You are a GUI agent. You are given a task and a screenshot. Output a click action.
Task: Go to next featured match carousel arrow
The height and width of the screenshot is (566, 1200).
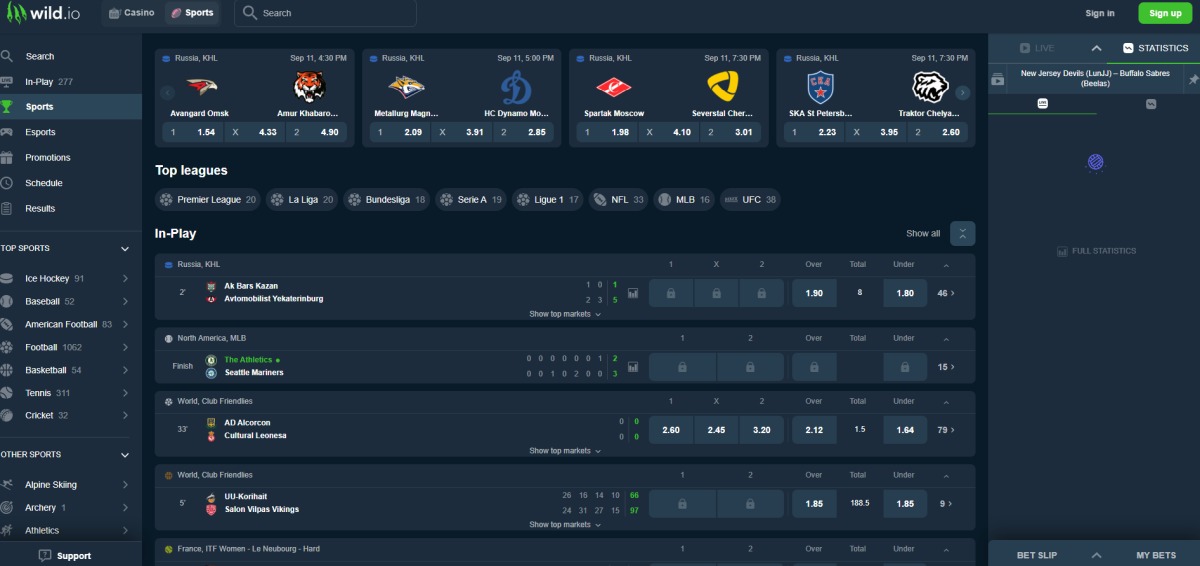click(x=963, y=93)
